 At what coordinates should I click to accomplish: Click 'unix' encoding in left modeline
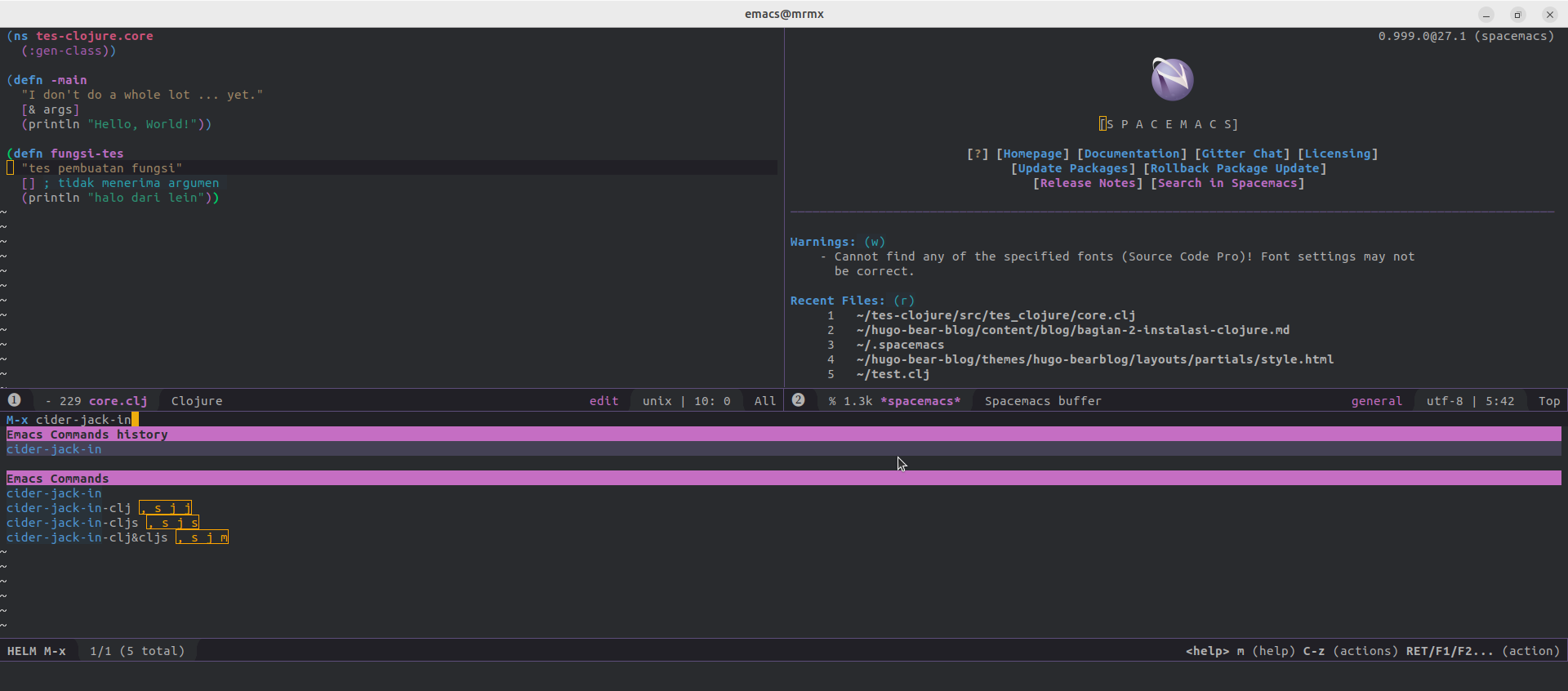(x=657, y=401)
